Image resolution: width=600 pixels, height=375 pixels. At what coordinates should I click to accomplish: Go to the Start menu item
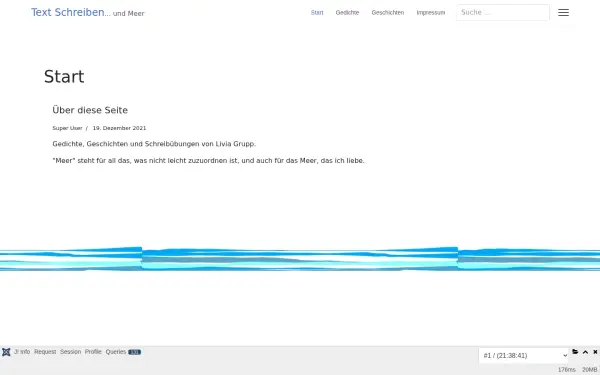point(317,13)
